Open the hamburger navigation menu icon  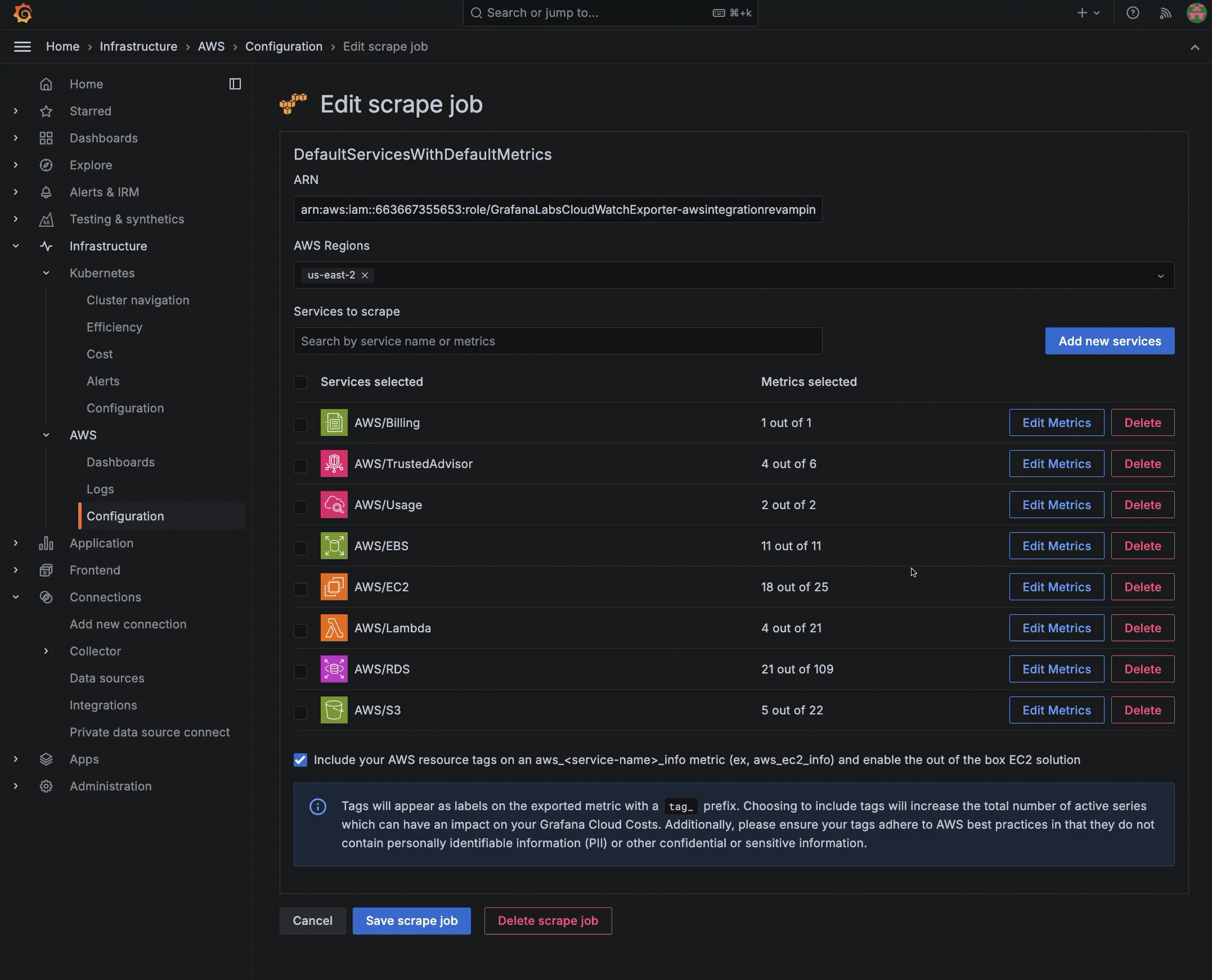(x=23, y=47)
